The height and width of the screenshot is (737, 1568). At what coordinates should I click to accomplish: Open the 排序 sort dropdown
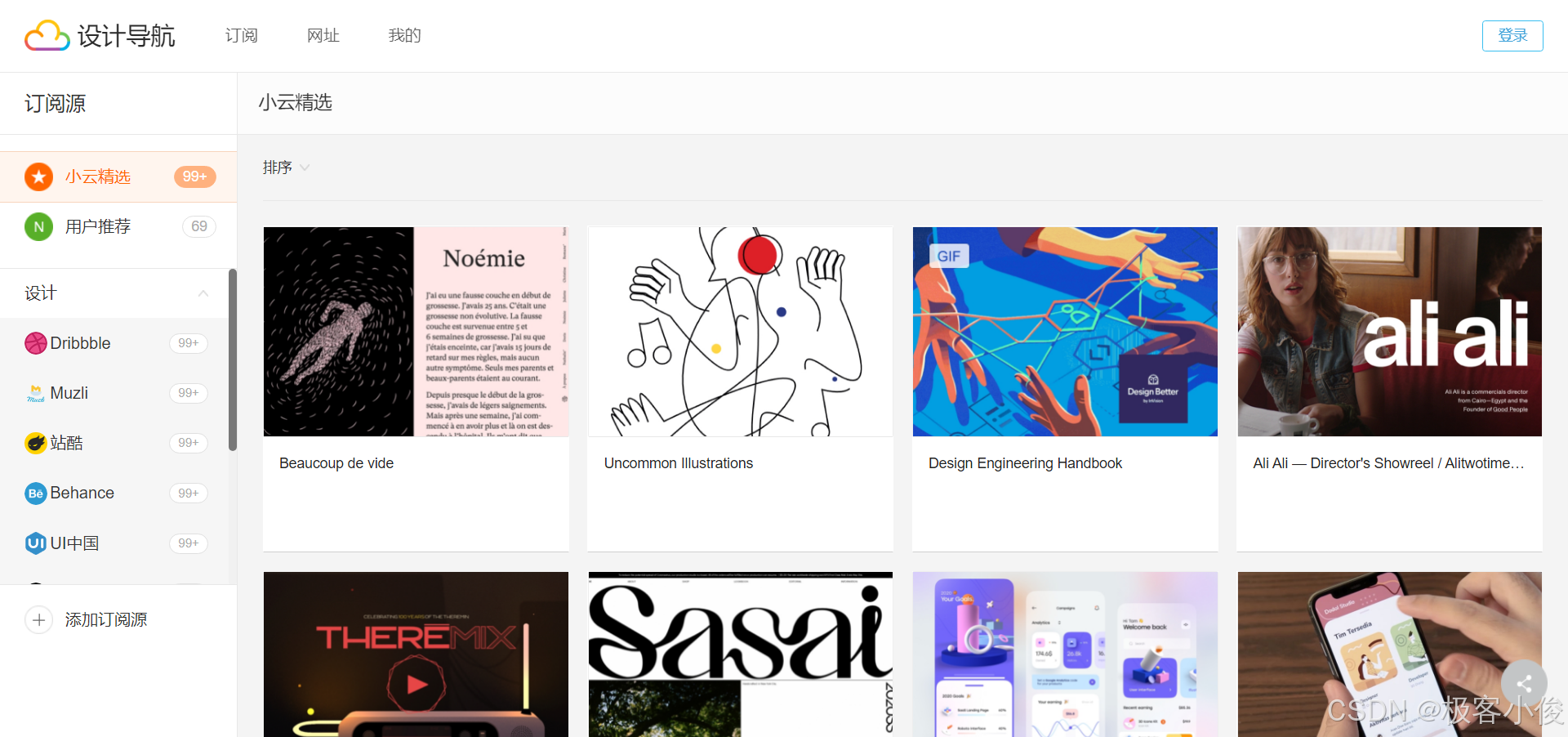coord(286,167)
